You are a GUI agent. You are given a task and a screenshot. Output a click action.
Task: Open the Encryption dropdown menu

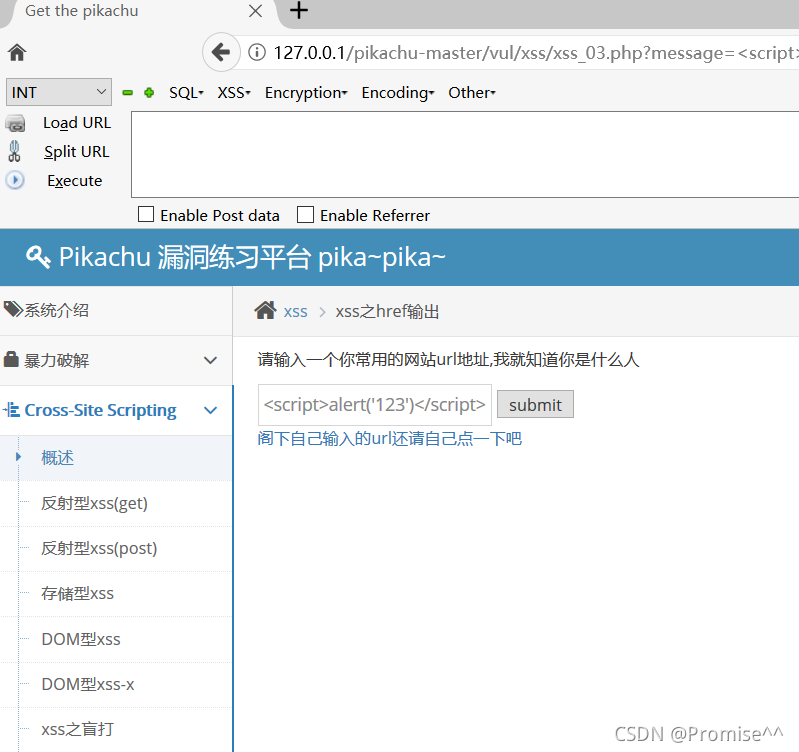306,93
